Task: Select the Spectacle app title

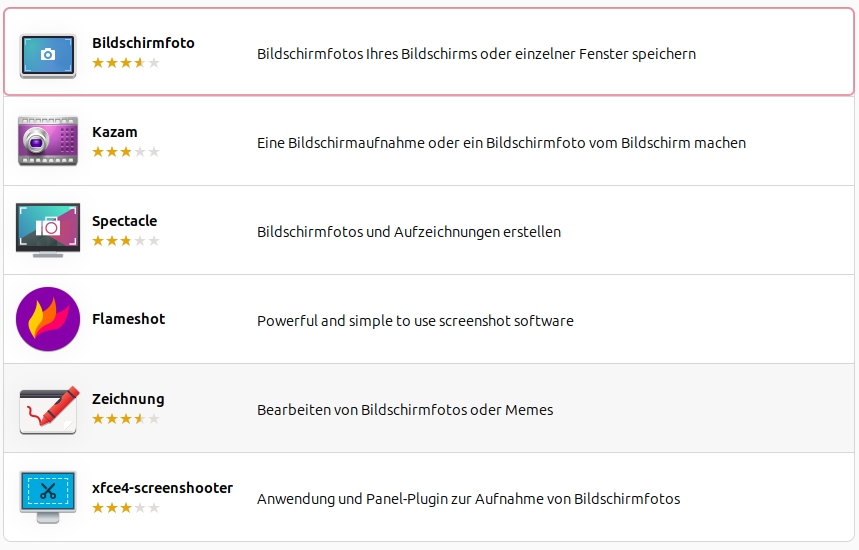Action: (x=124, y=221)
